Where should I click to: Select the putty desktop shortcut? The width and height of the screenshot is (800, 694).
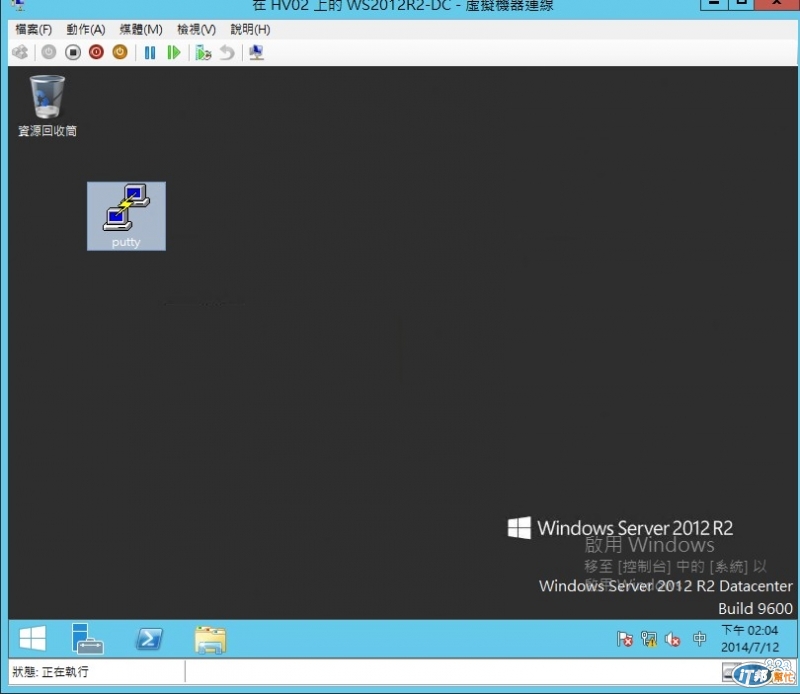coord(126,216)
